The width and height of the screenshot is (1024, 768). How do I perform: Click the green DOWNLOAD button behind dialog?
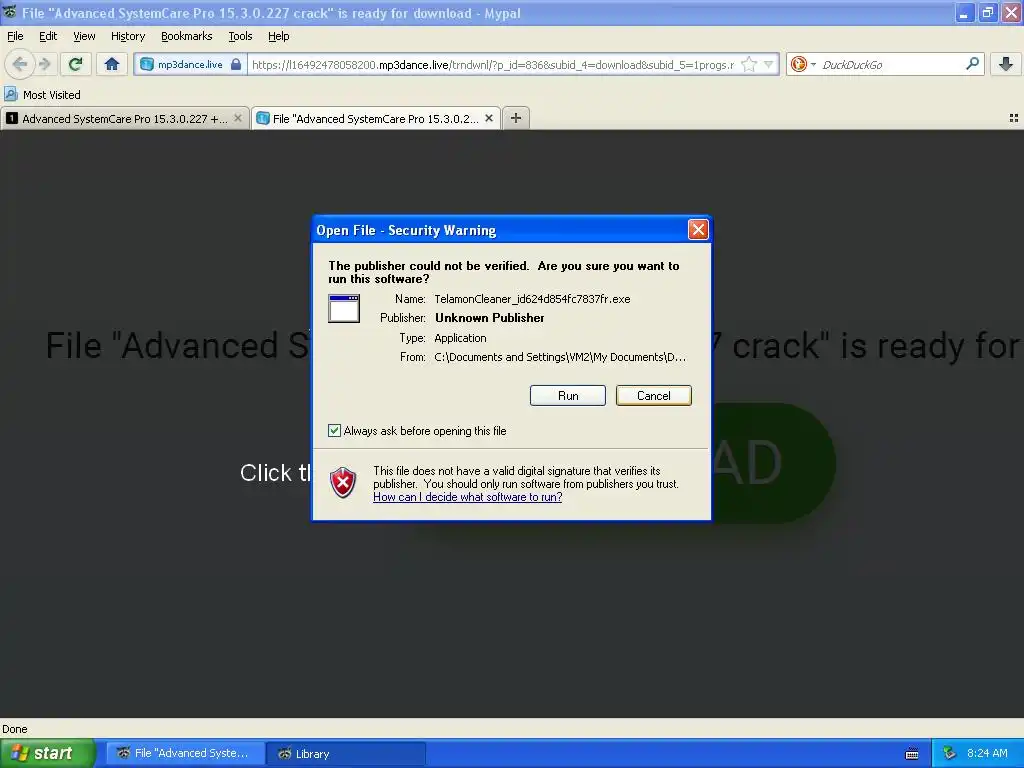click(x=774, y=462)
